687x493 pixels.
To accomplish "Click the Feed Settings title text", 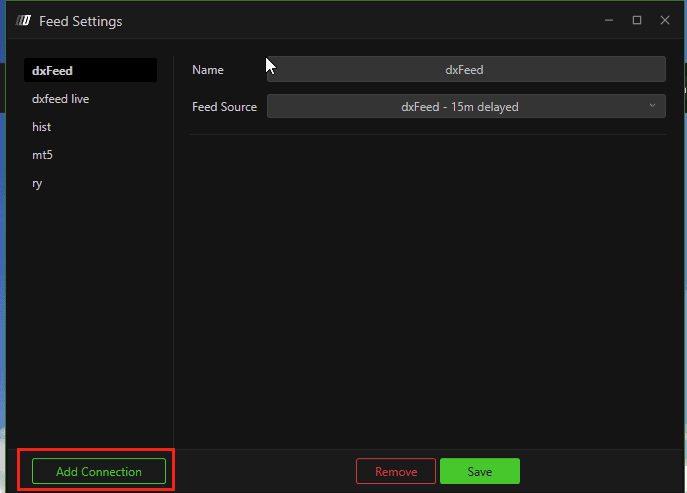I will [81, 21].
